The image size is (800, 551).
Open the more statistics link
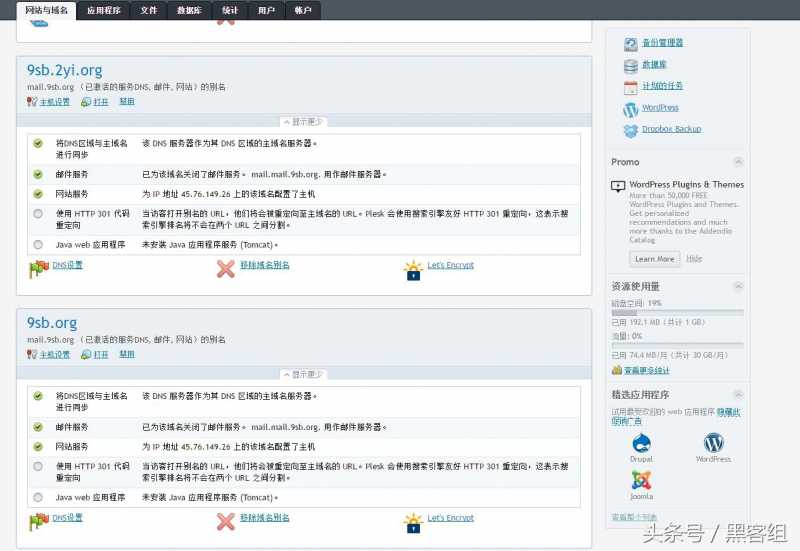tap(646, 370)
